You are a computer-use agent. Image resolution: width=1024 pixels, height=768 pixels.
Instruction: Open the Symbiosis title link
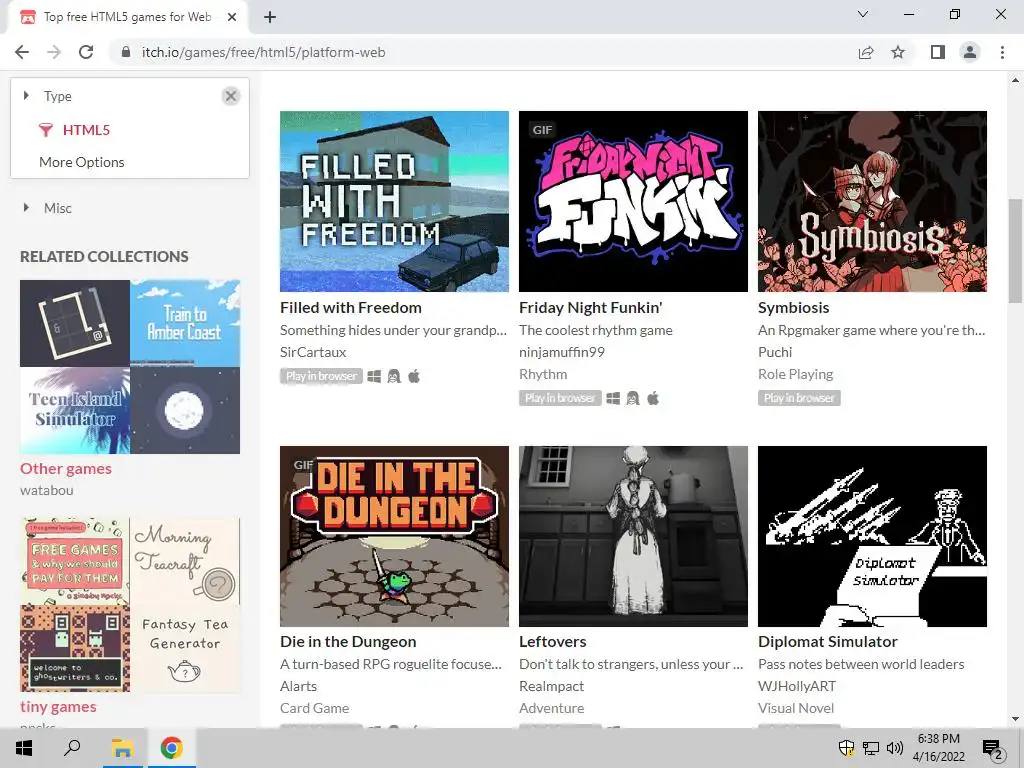793,308
